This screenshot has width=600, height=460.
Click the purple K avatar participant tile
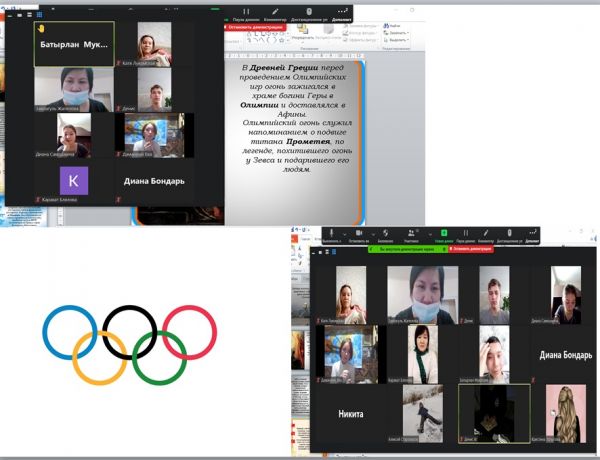coord(74,181)
